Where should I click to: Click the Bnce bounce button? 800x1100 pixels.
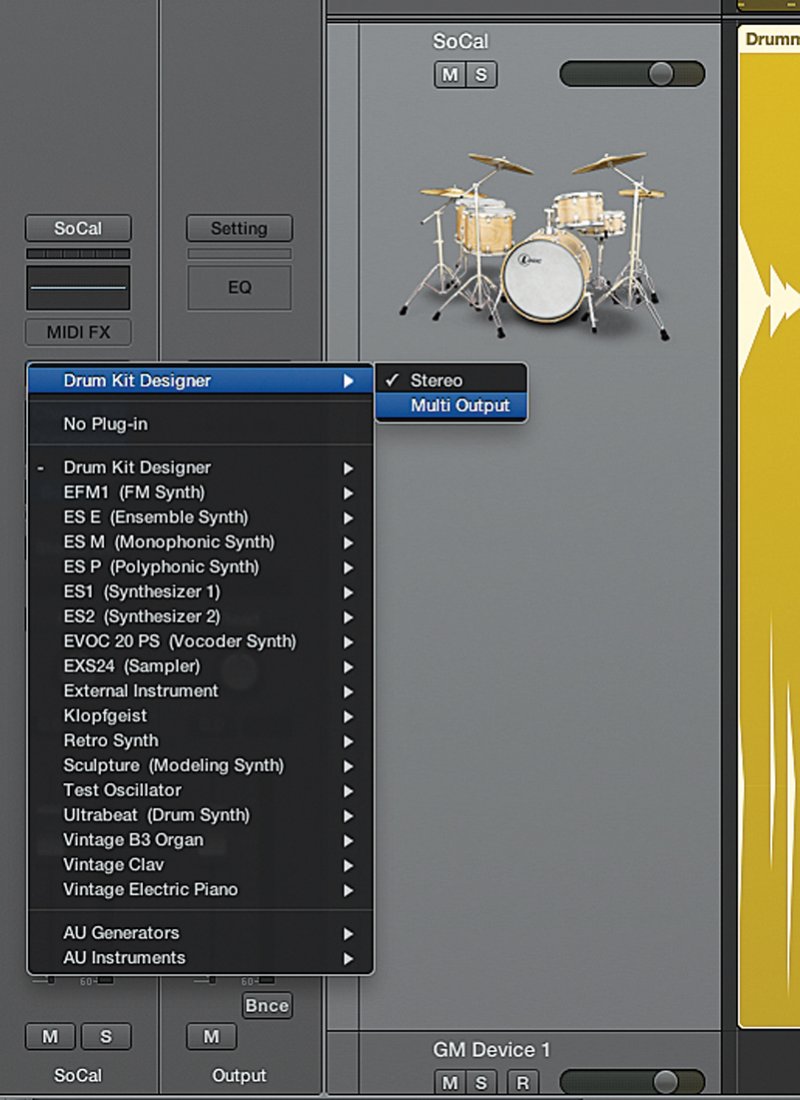[x=267, y=1005]
